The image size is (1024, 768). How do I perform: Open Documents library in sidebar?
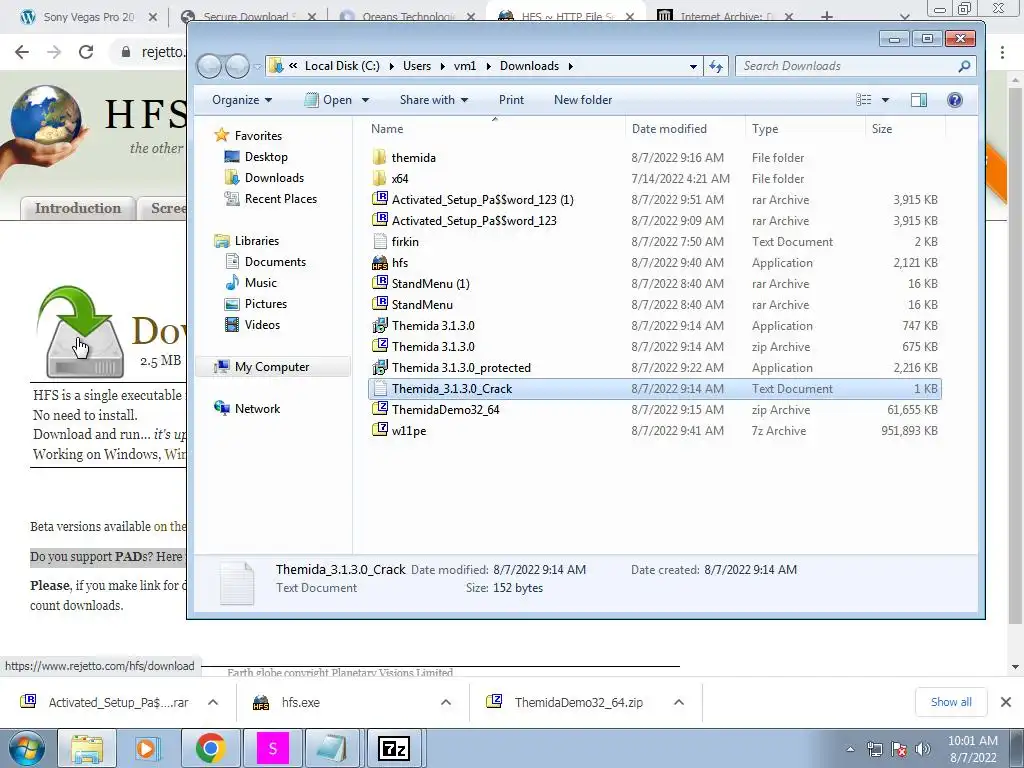point(275,262)
